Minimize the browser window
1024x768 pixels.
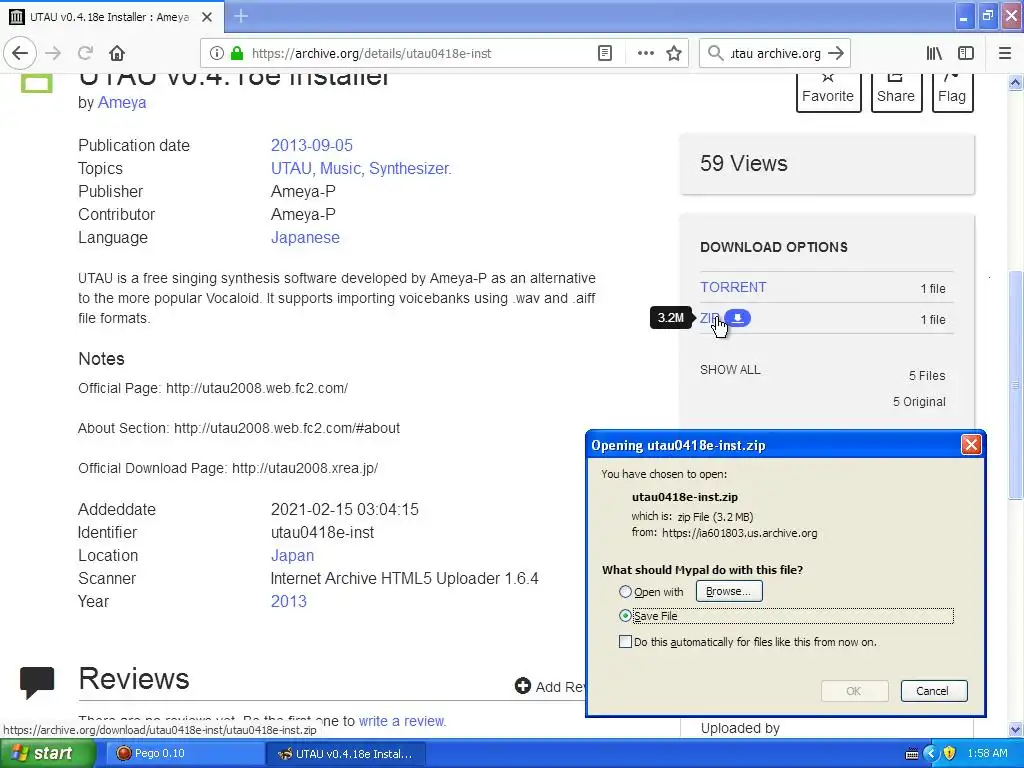coord(963,16)
